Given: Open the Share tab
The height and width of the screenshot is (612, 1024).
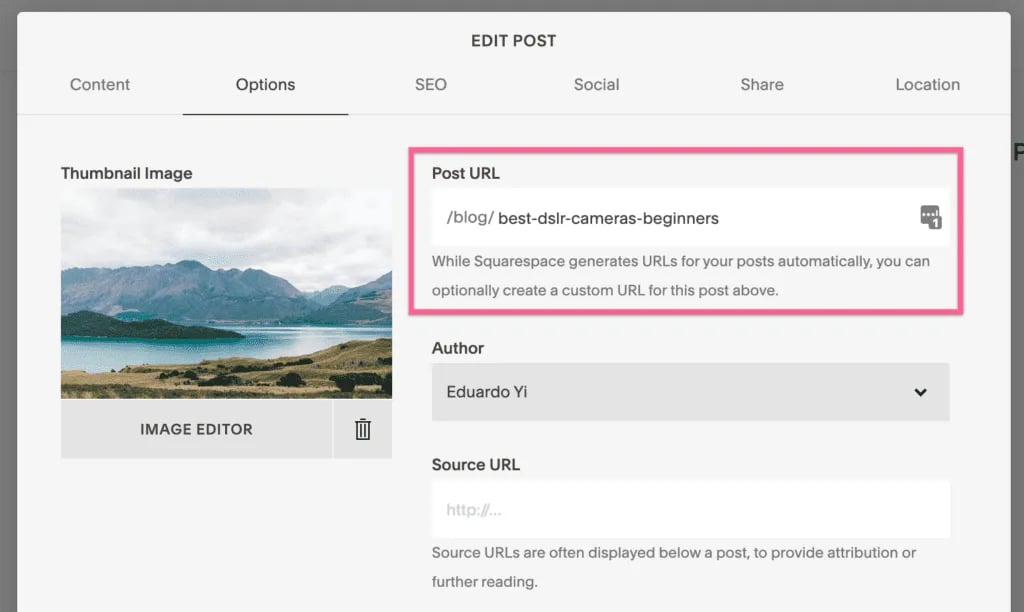Looking at the screenshot, I should pyautogui.click(x=761, y=85).
